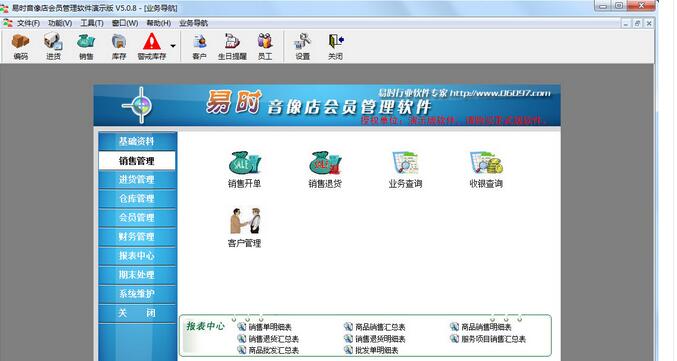Open the 文件(F) menu
Image resolution: width=677 pixels, height=361 pixels.
click(x=28, y=23)
